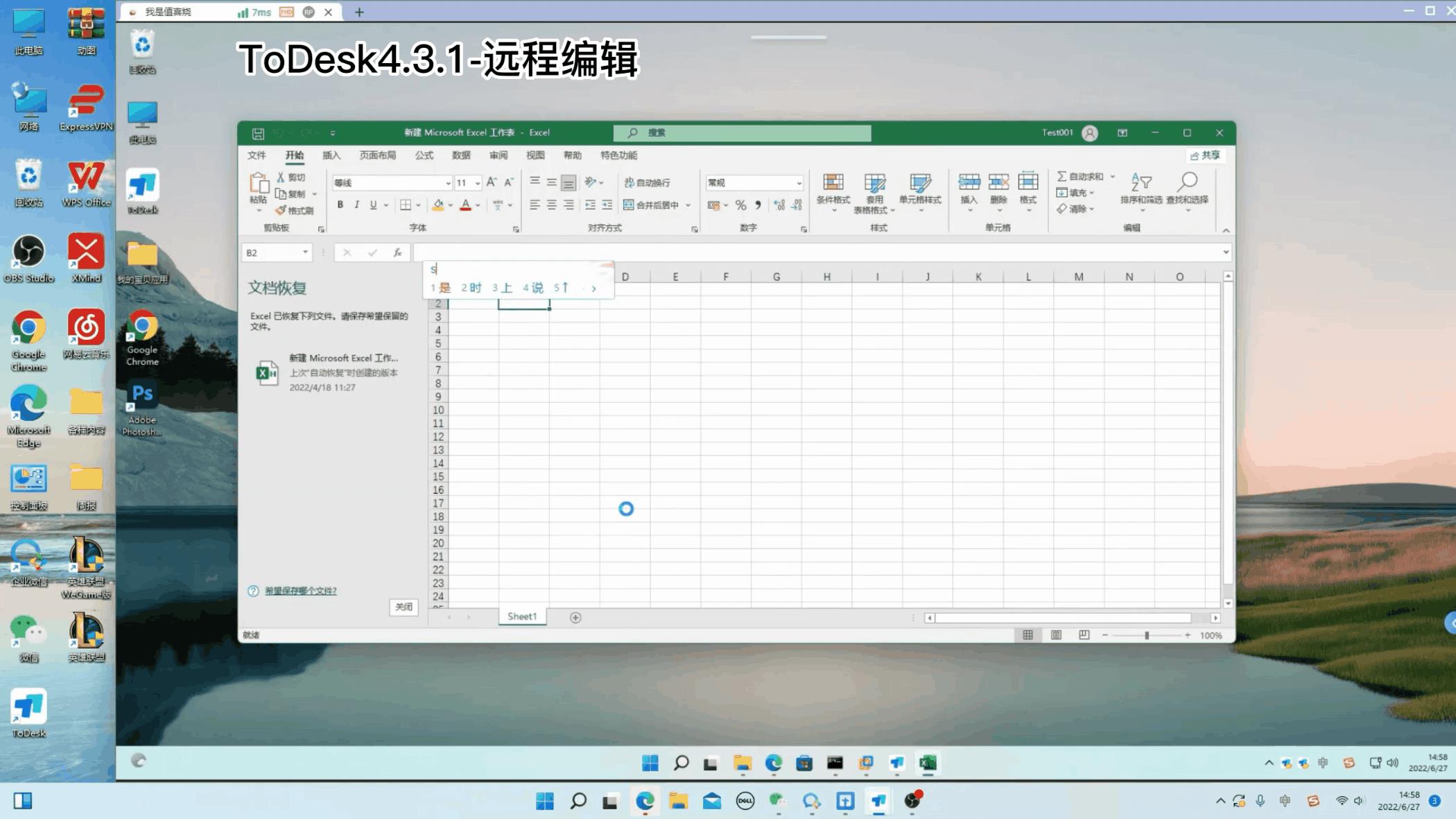The width and height of the screenshot is (1456, 819).
Task: Open the font name dropdown
Action: [448, 183]
